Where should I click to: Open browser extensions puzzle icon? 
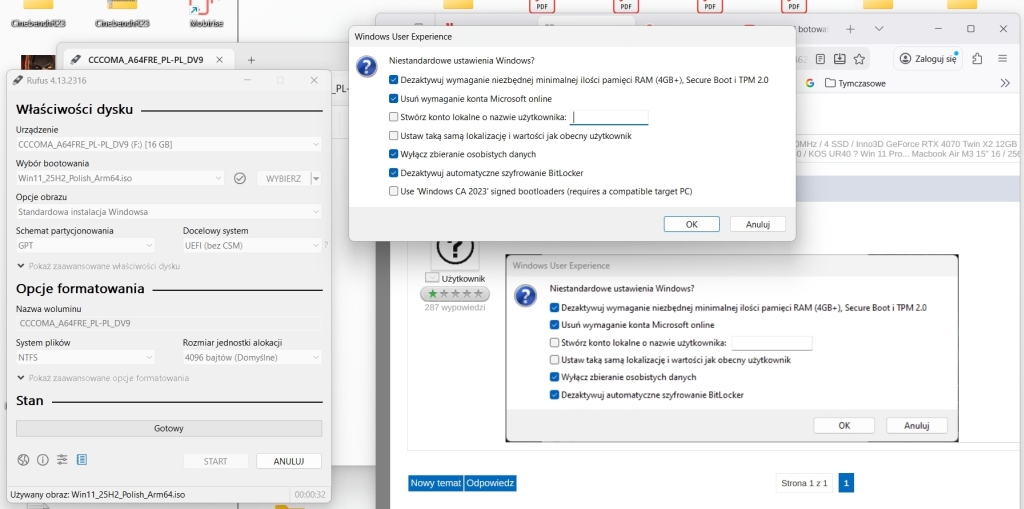[x=977, y=58]
